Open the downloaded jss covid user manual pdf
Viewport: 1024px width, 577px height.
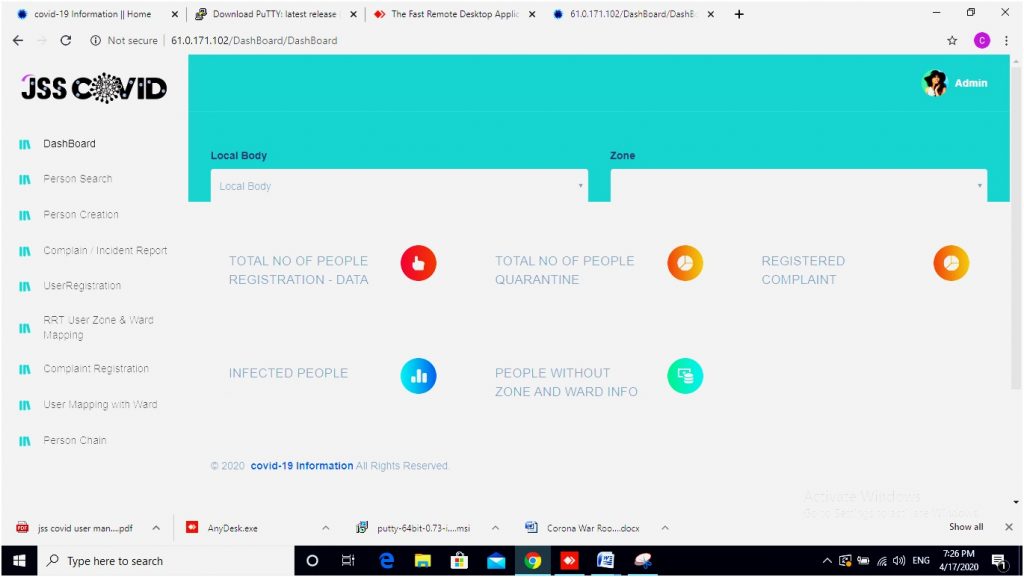pyautogui.click(x=85, y=528)
